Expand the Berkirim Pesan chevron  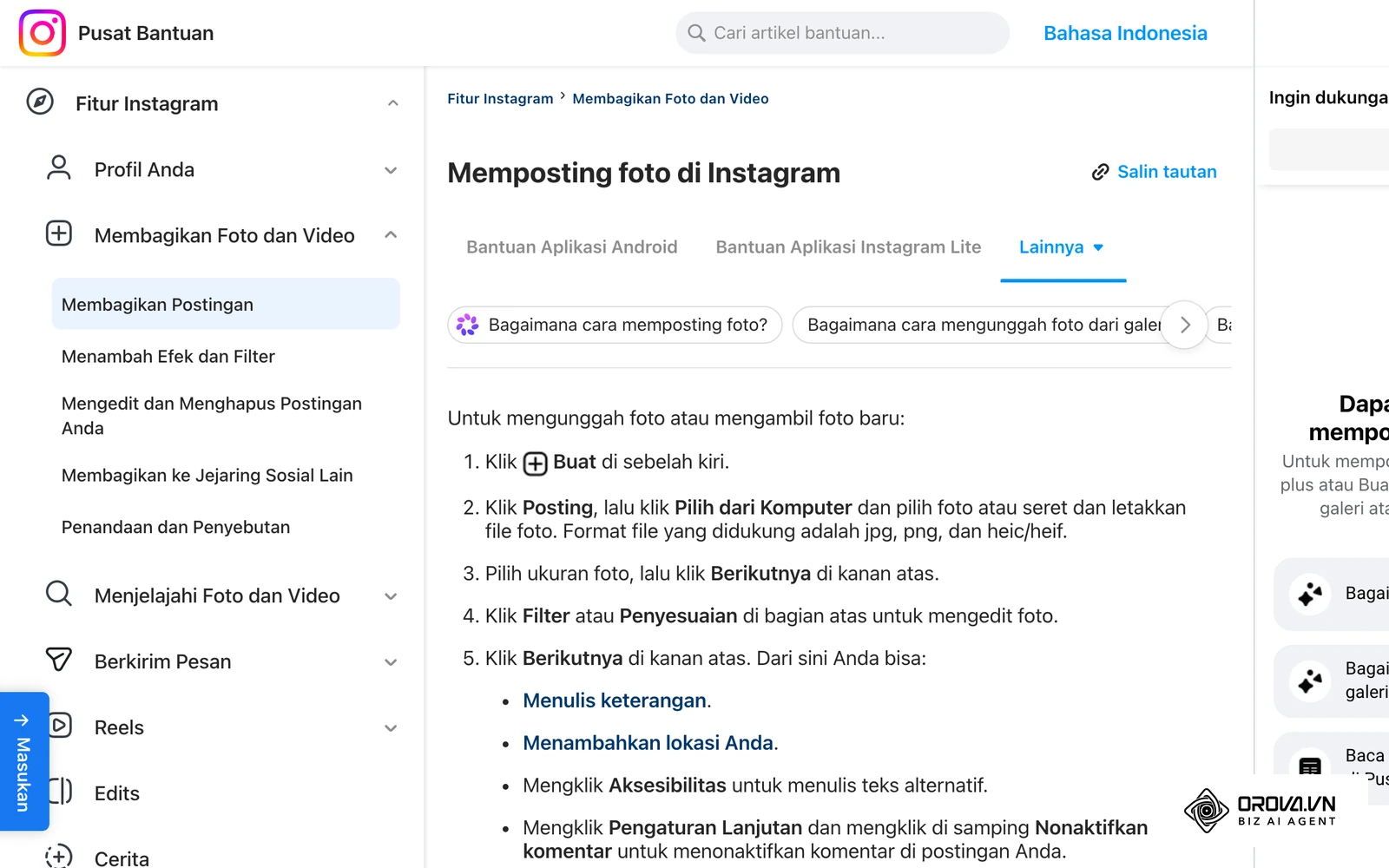(x=391, y=662)
